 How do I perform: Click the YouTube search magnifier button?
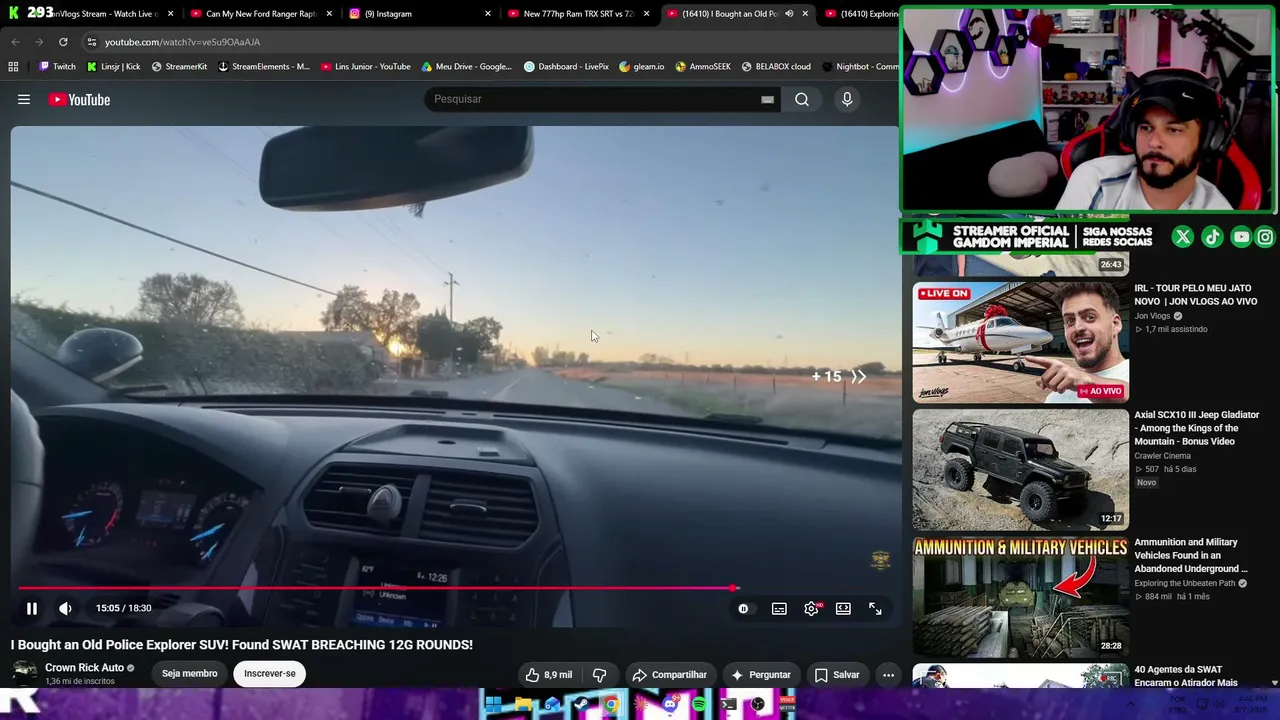point(802,99)
